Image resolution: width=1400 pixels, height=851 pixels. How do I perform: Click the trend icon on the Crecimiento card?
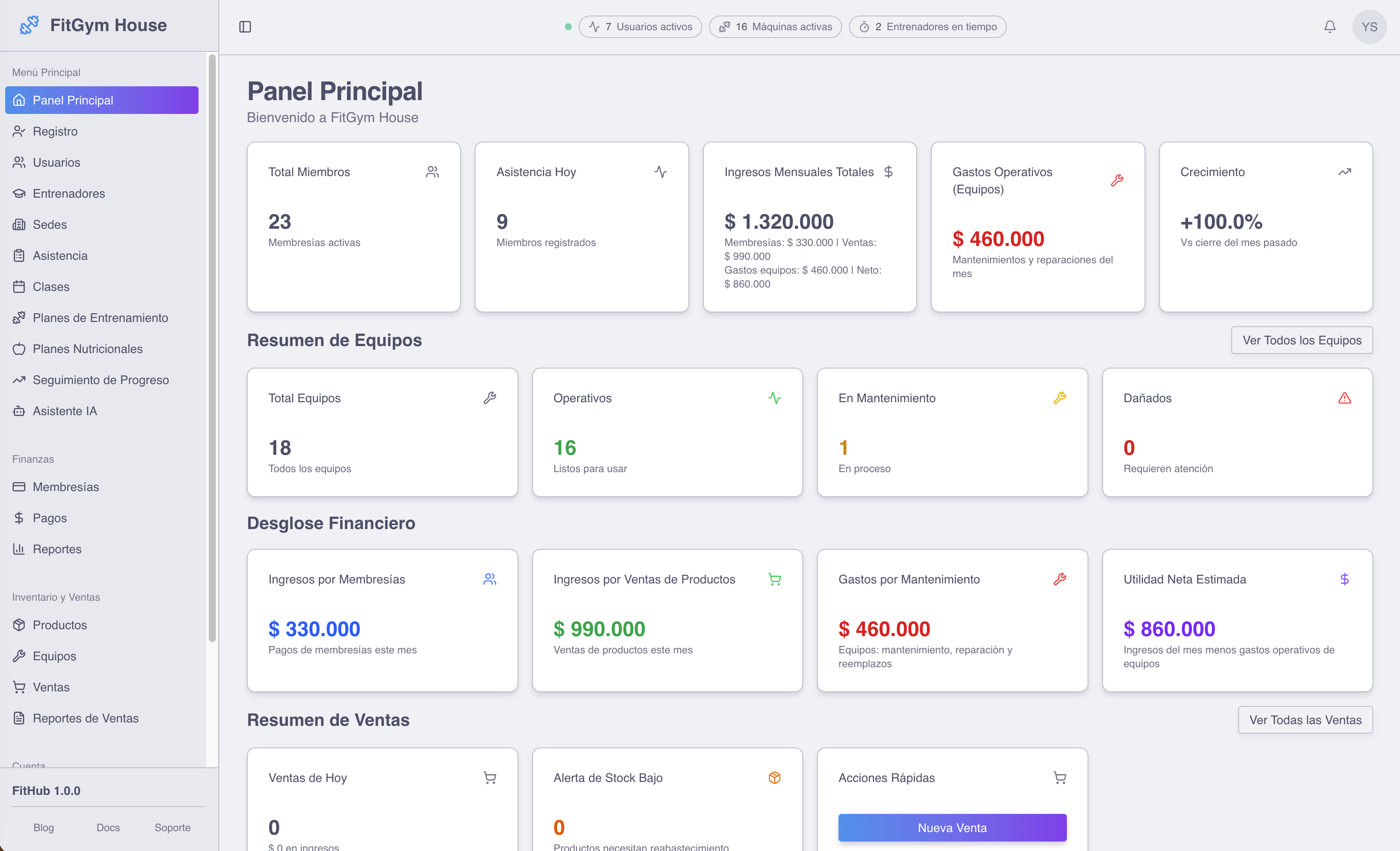tap(1344, 171)
